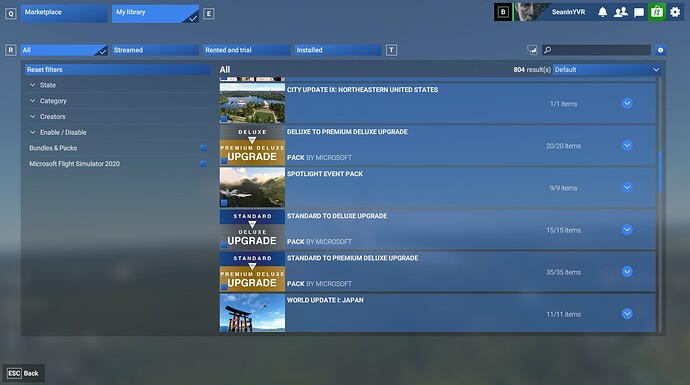Click the Reset filters button
690x385 pixels.
tap(118, 70)
